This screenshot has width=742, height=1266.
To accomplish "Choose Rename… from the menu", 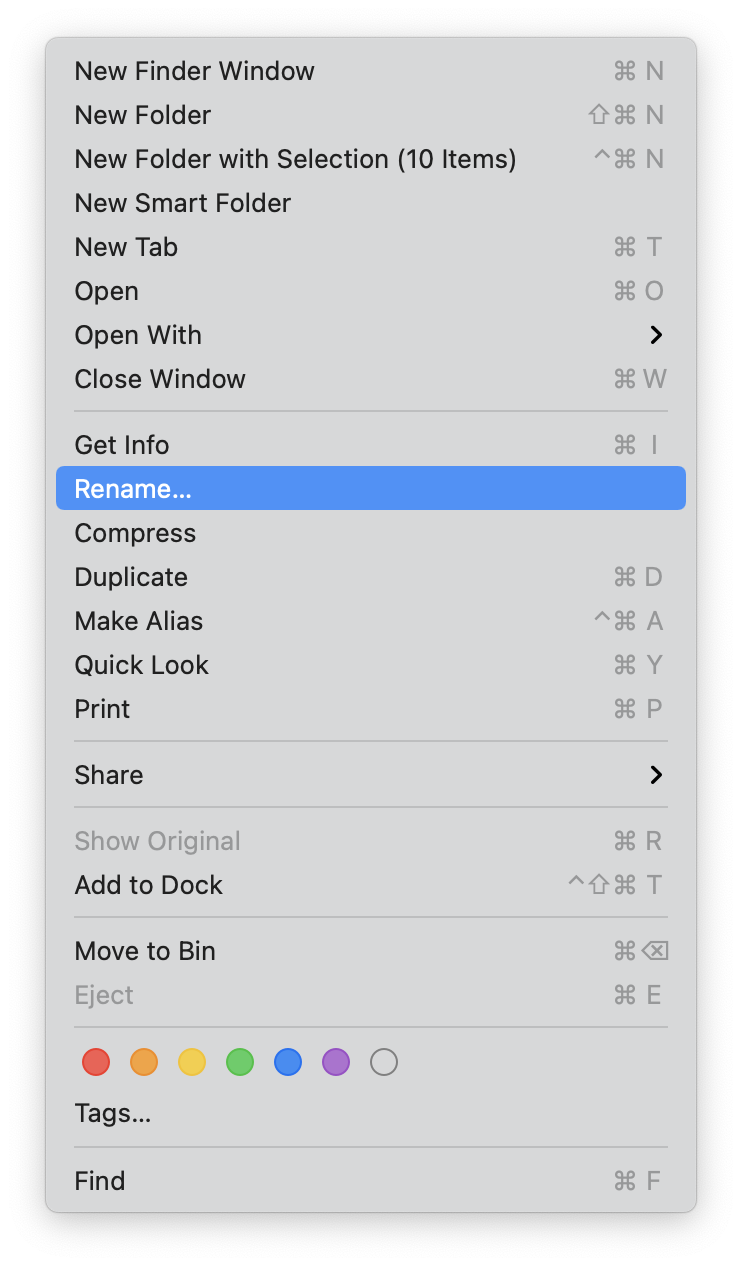I will tap(133, 489).
